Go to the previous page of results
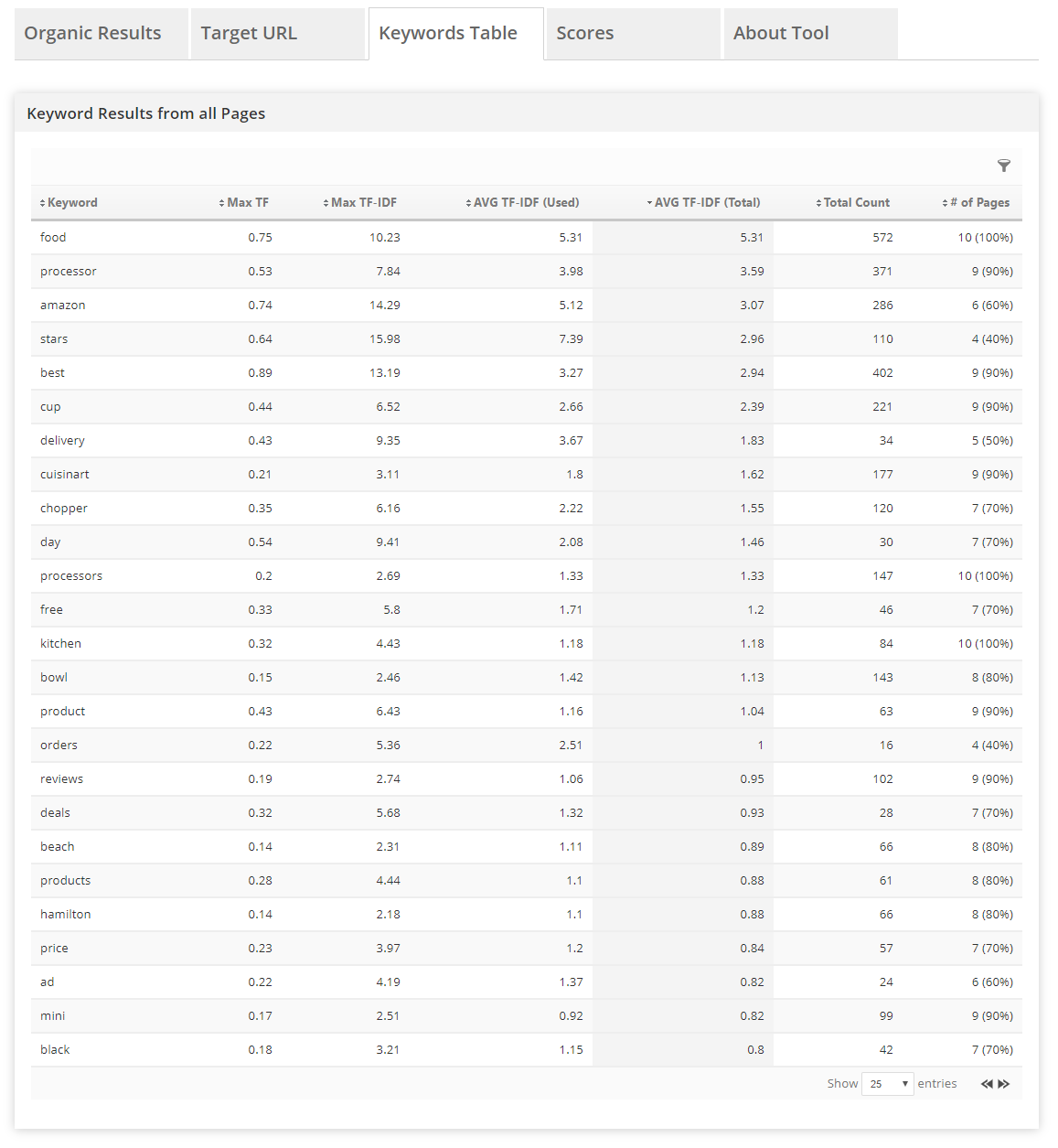The image size is (1058, 1148). 987,1084
